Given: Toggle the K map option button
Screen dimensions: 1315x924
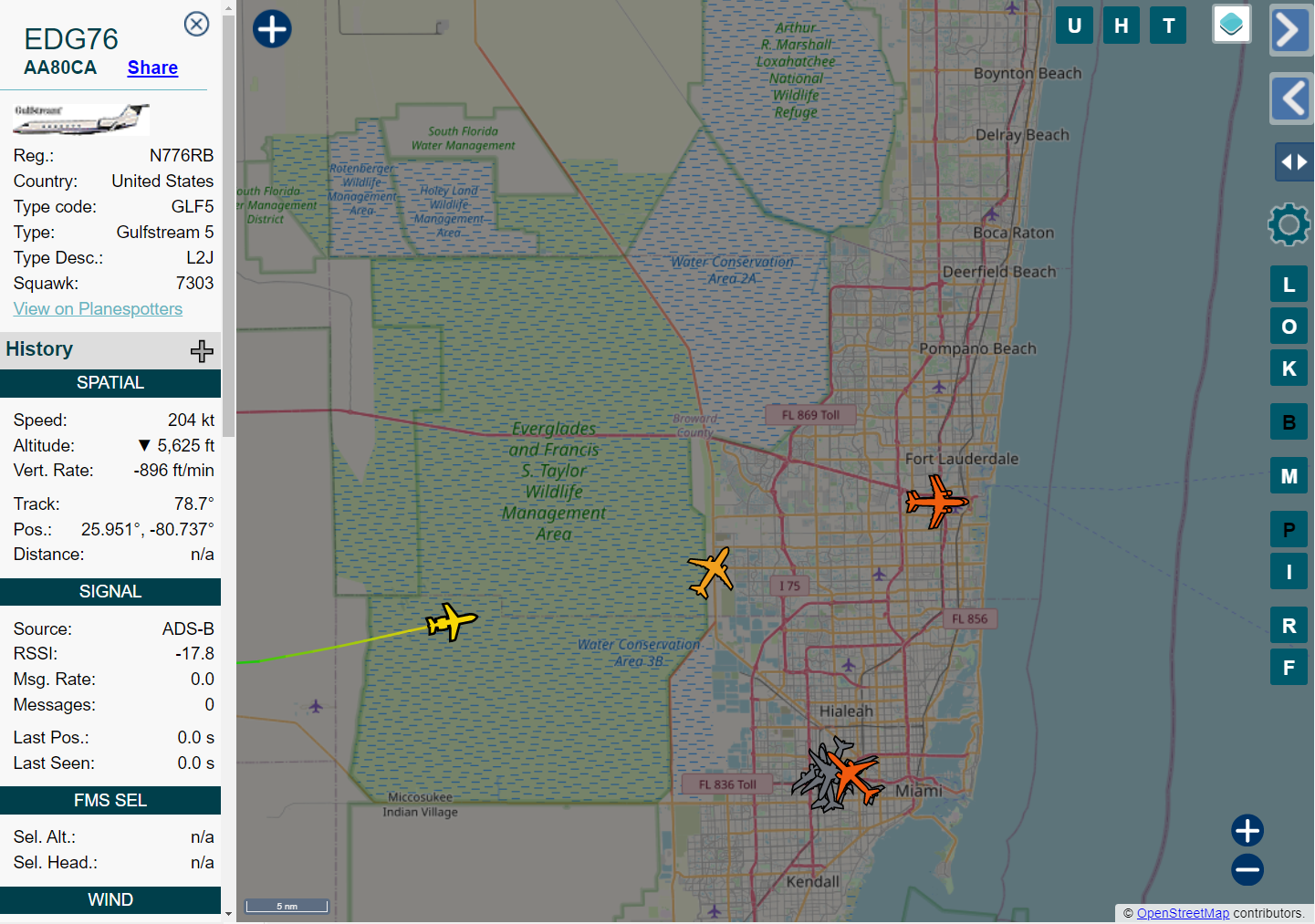Looking at the screenshot, I should pyautogui.click(x=1289, y=369).
